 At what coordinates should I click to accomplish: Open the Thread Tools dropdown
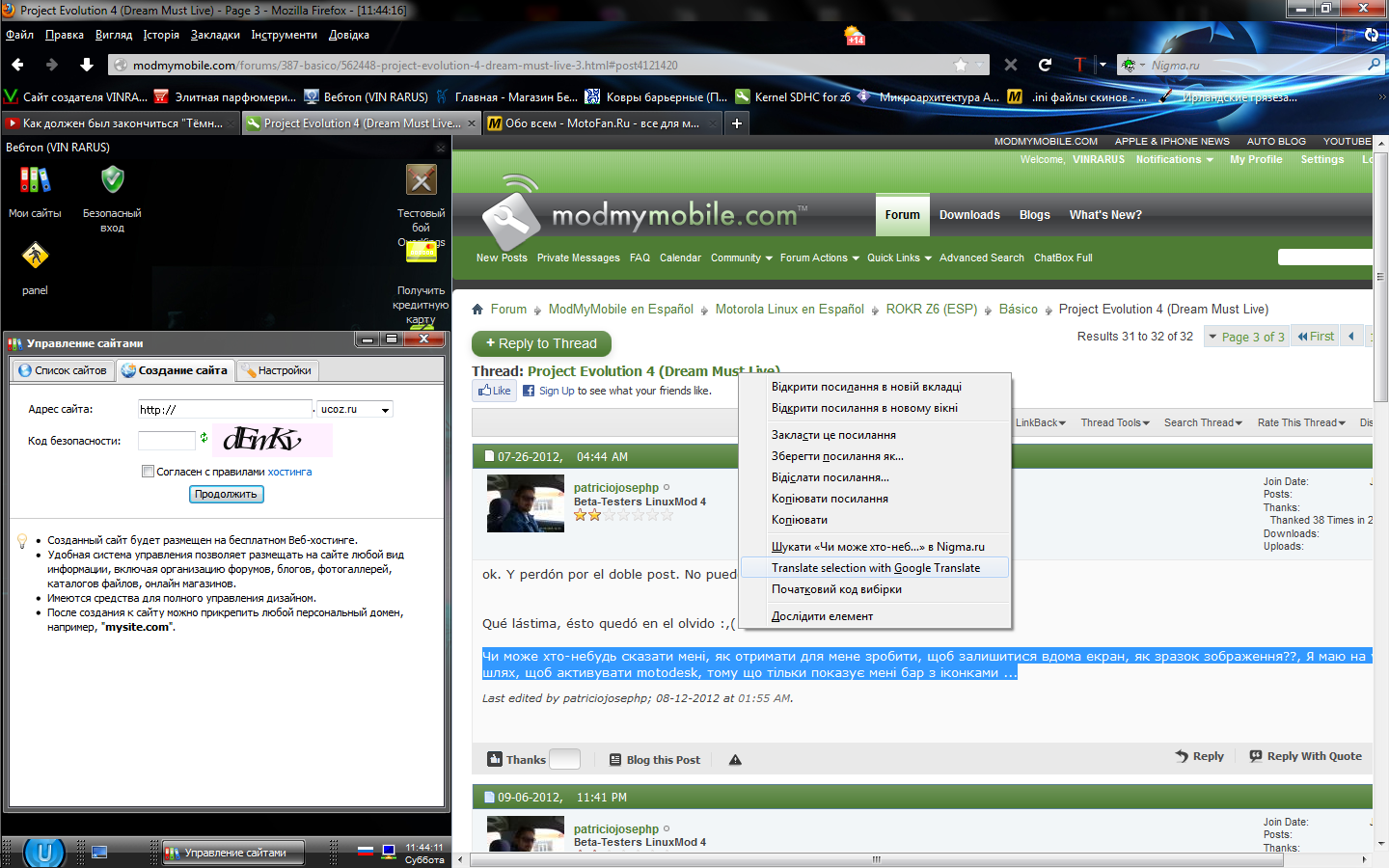tap(1115, 422)
